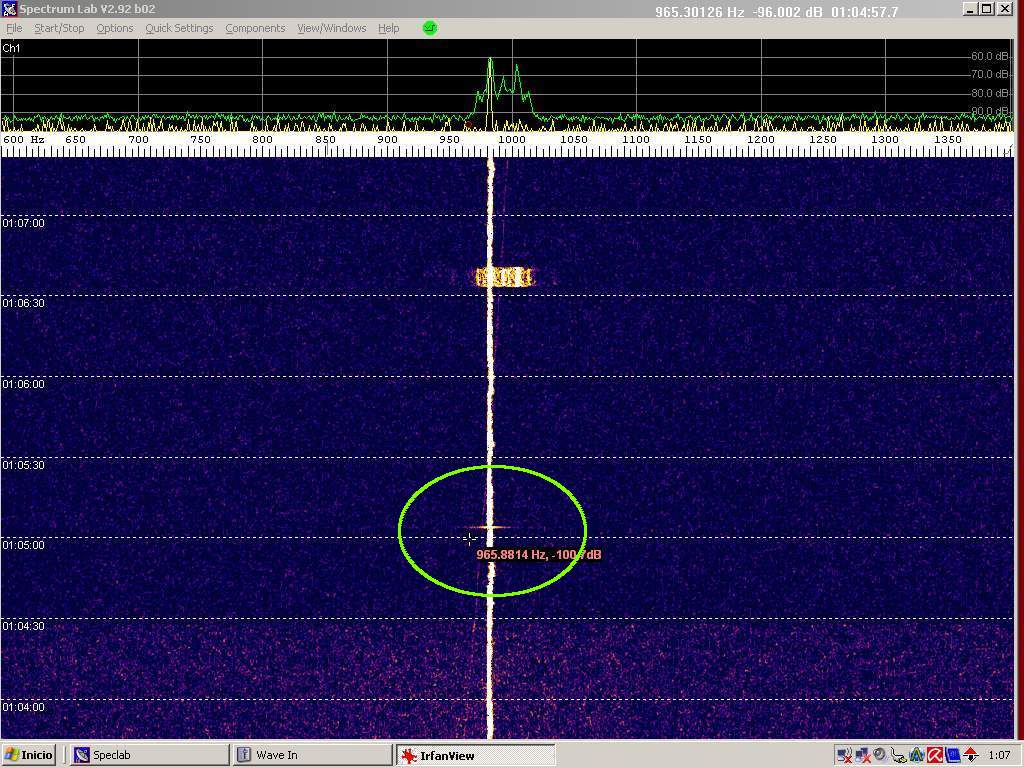This screenshot has width=1024, height=768.
Task: Click the first disconnected network tray icon
Action: (844, 755)
